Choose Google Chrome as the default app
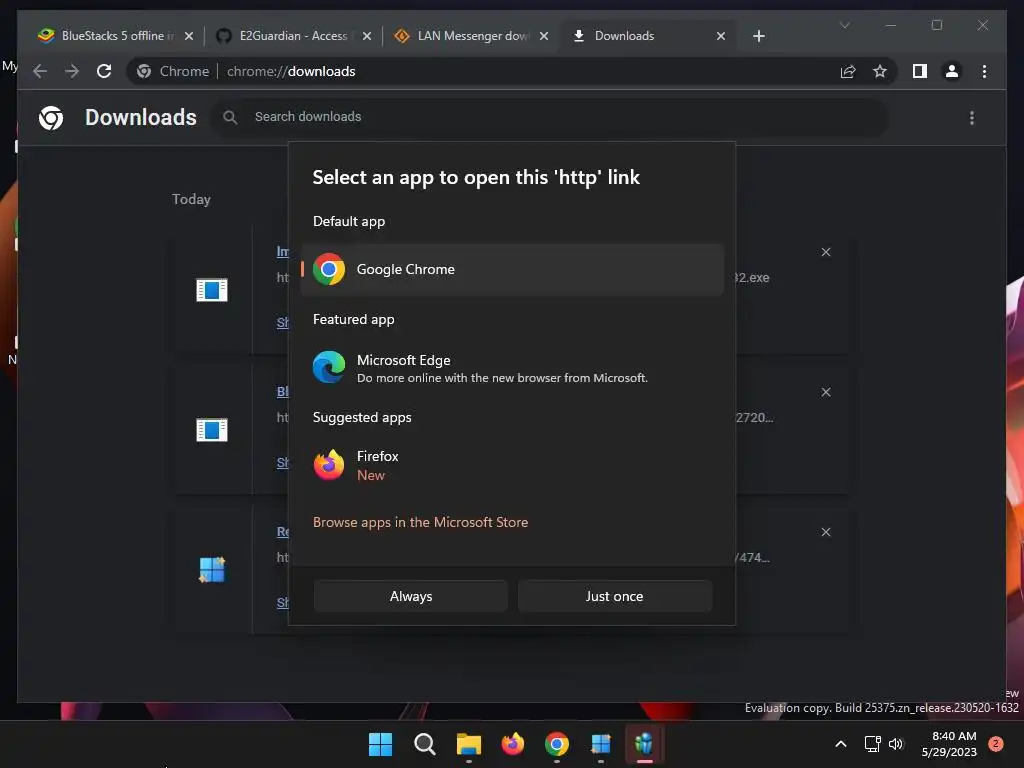The width and height of the screenshot is (1024, 768). [x=512, y=269]
